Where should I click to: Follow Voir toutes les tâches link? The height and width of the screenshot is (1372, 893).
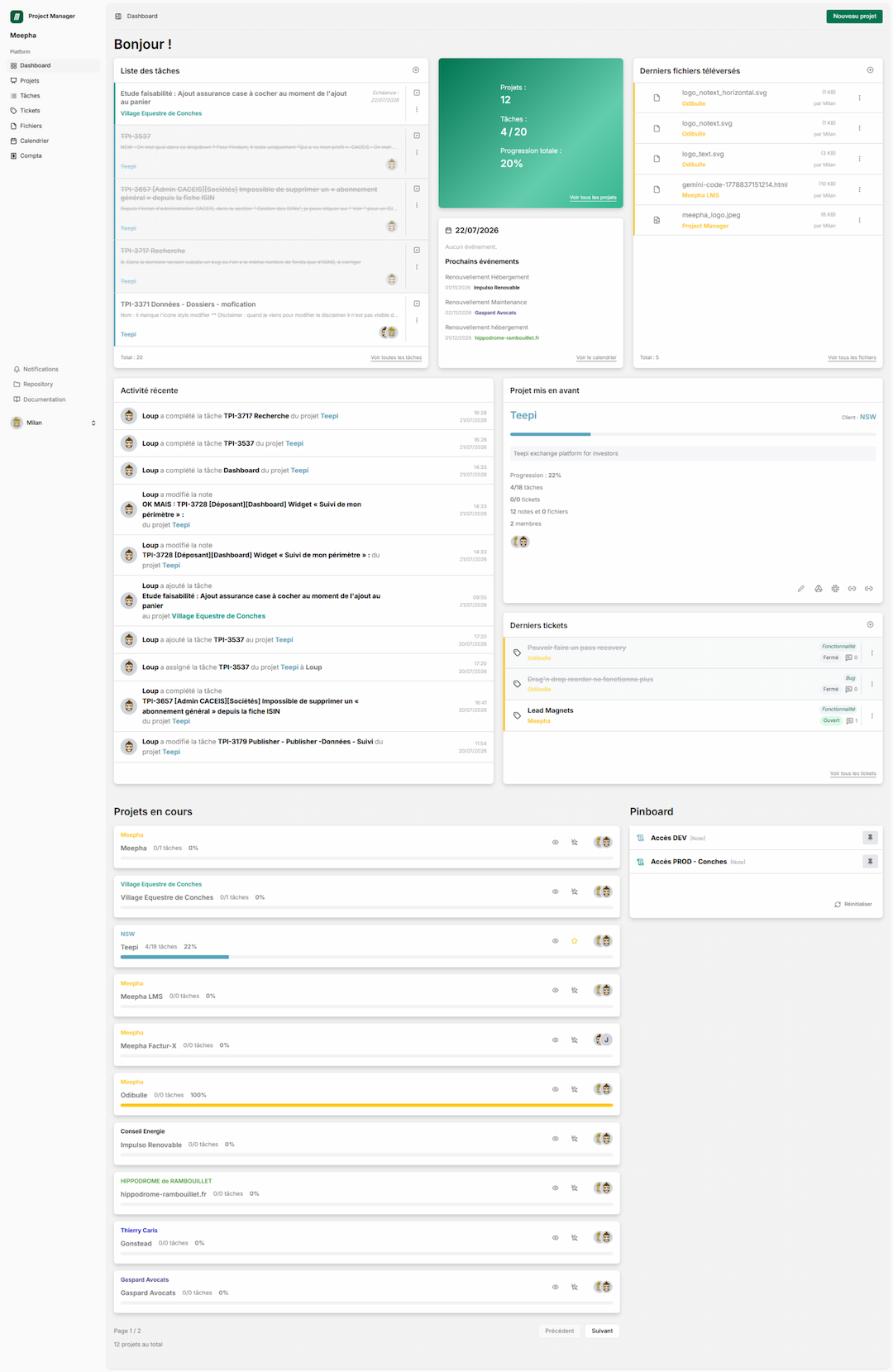(396, 357)
